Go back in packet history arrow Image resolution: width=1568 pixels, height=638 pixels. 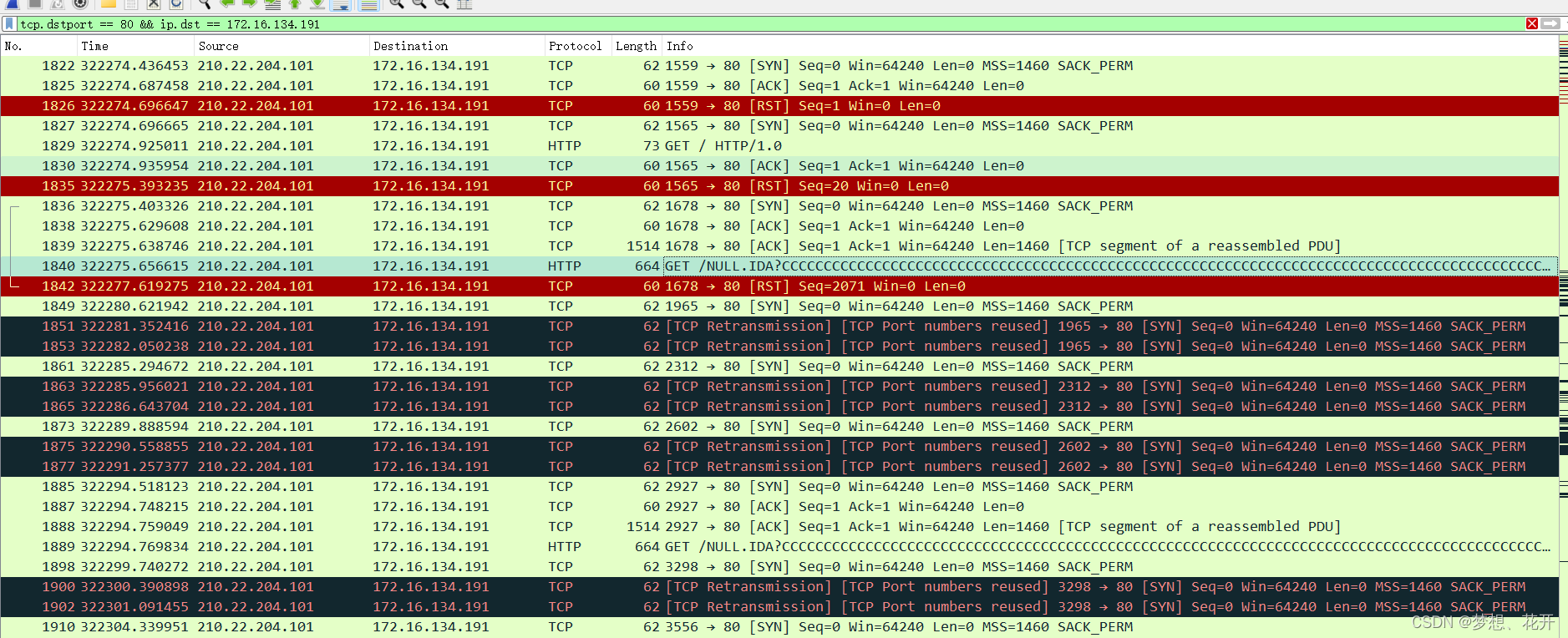tap(227, 4)
